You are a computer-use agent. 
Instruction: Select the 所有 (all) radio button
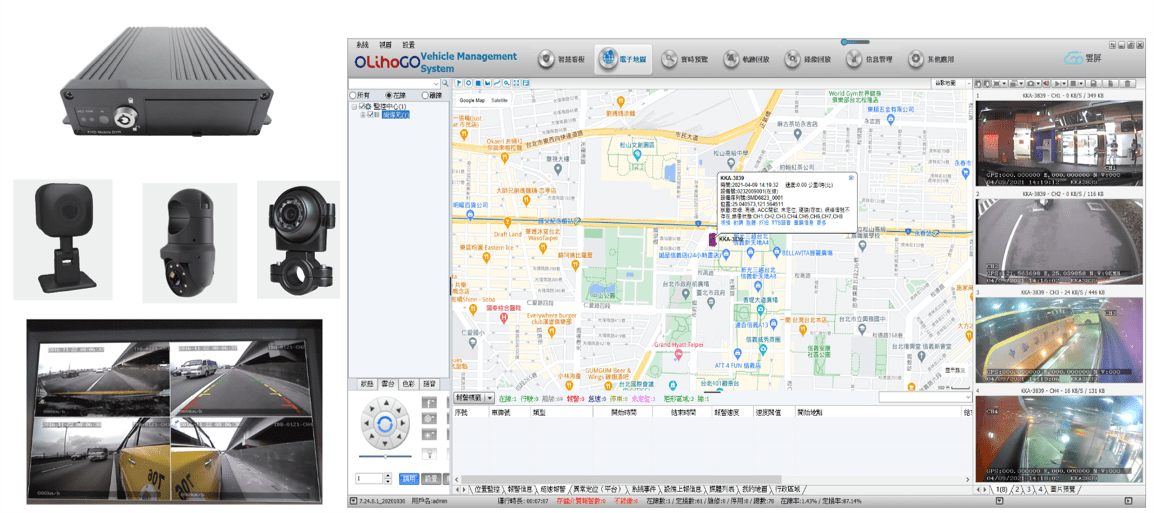353,96
